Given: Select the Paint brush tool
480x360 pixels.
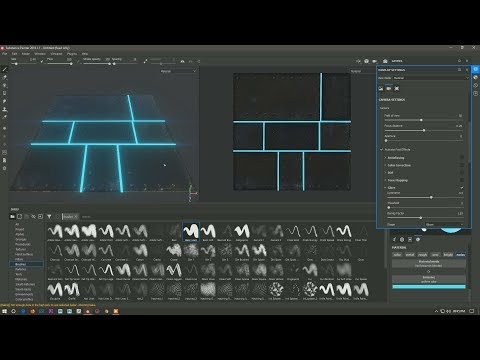Looking at the screenshot, I should coord(5,69).
